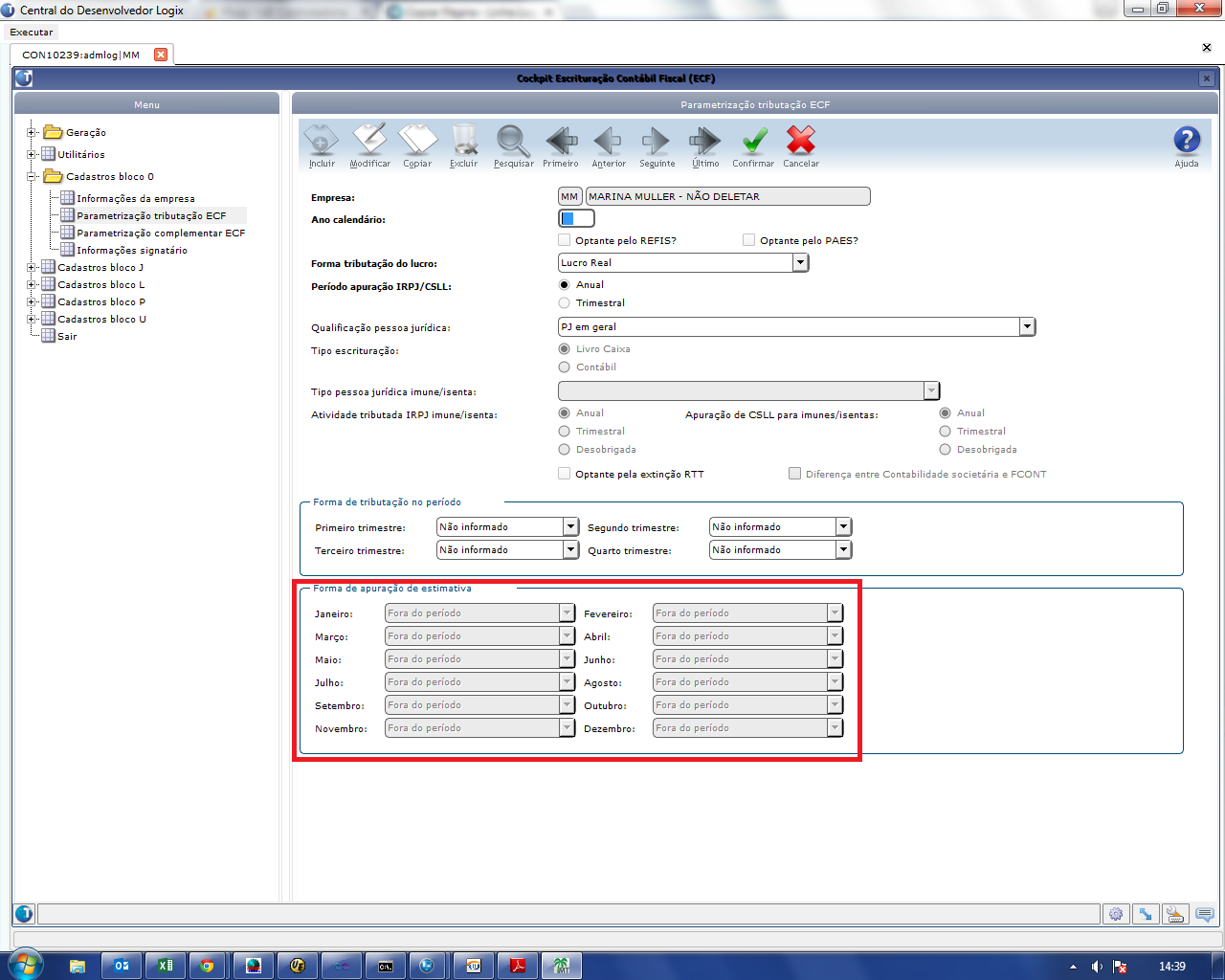The image size is (1225, 980).
Task: Open Outlook from the taskbar
Action: tap(122, 966)
